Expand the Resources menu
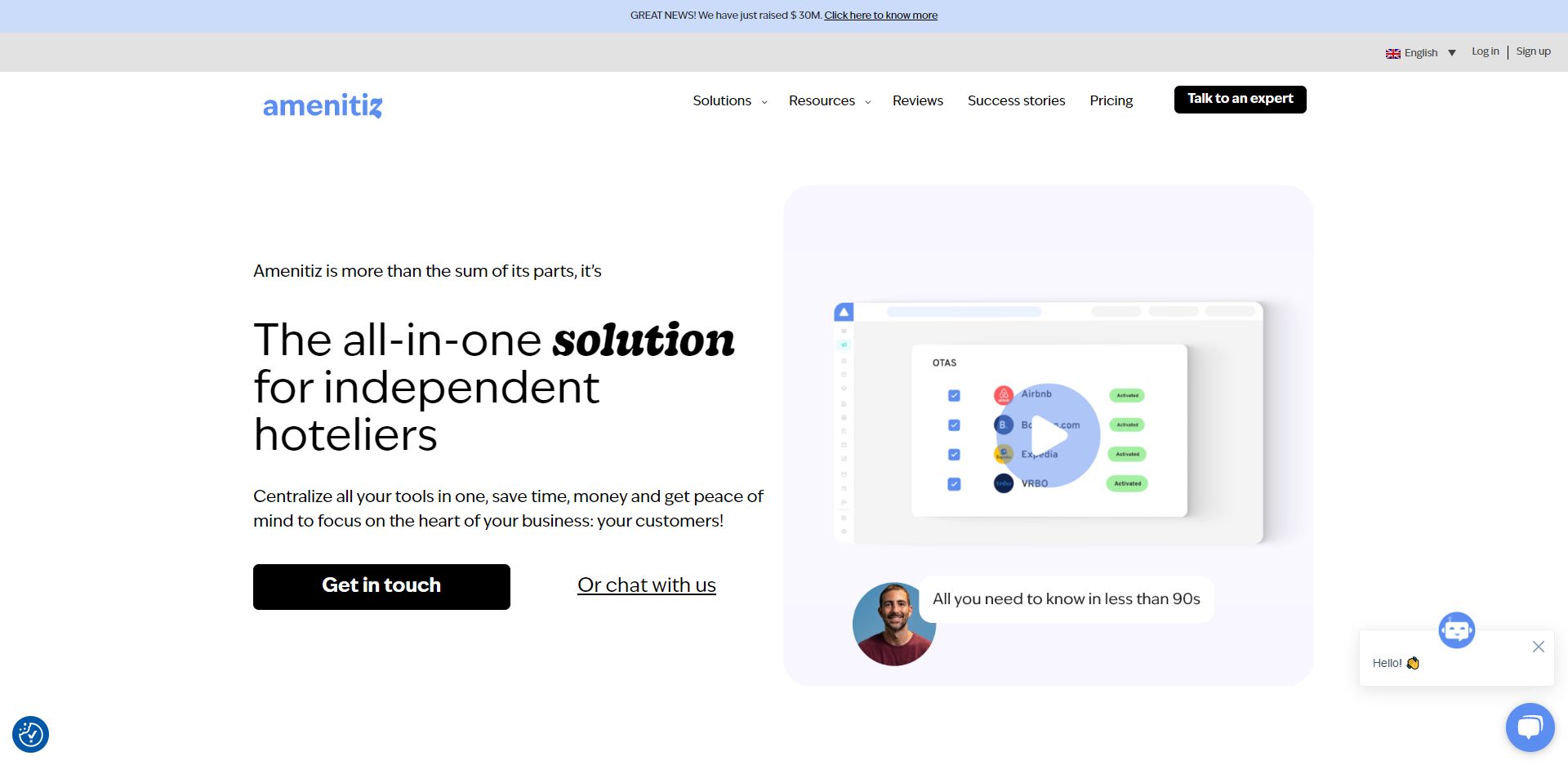This screenshot has height=765, width=1568. (830, 100)
